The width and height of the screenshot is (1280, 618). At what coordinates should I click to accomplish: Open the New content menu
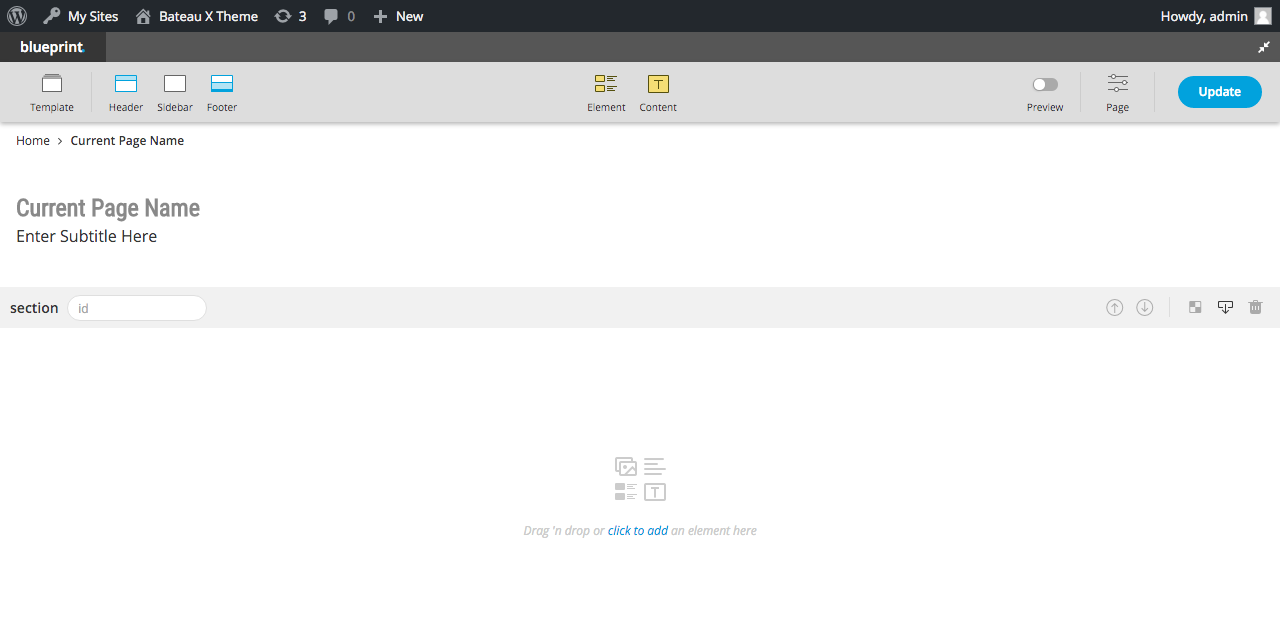pos(398,16)
